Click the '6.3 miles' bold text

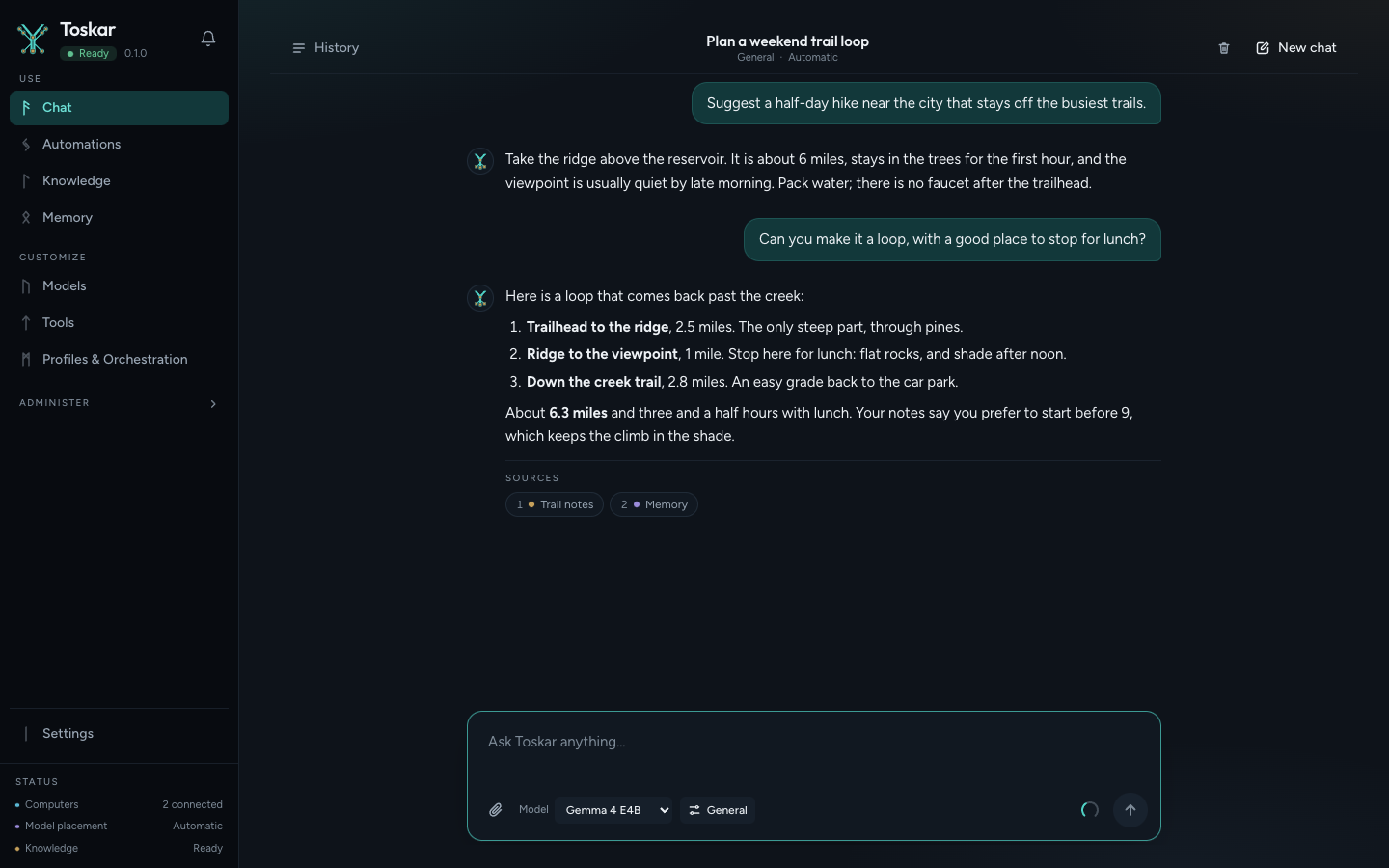pyautogui.click(x=578, y=413)
